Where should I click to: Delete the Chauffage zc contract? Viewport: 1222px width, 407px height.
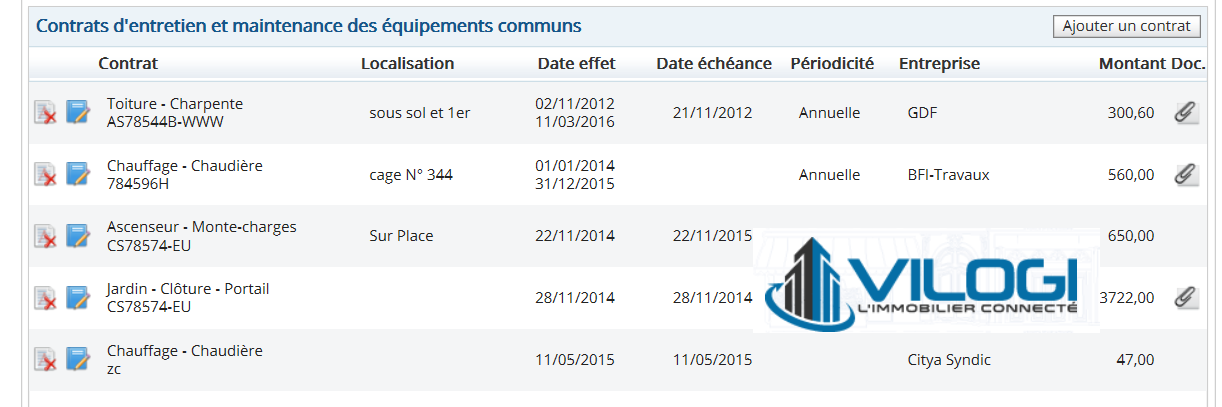coord(45,360)
